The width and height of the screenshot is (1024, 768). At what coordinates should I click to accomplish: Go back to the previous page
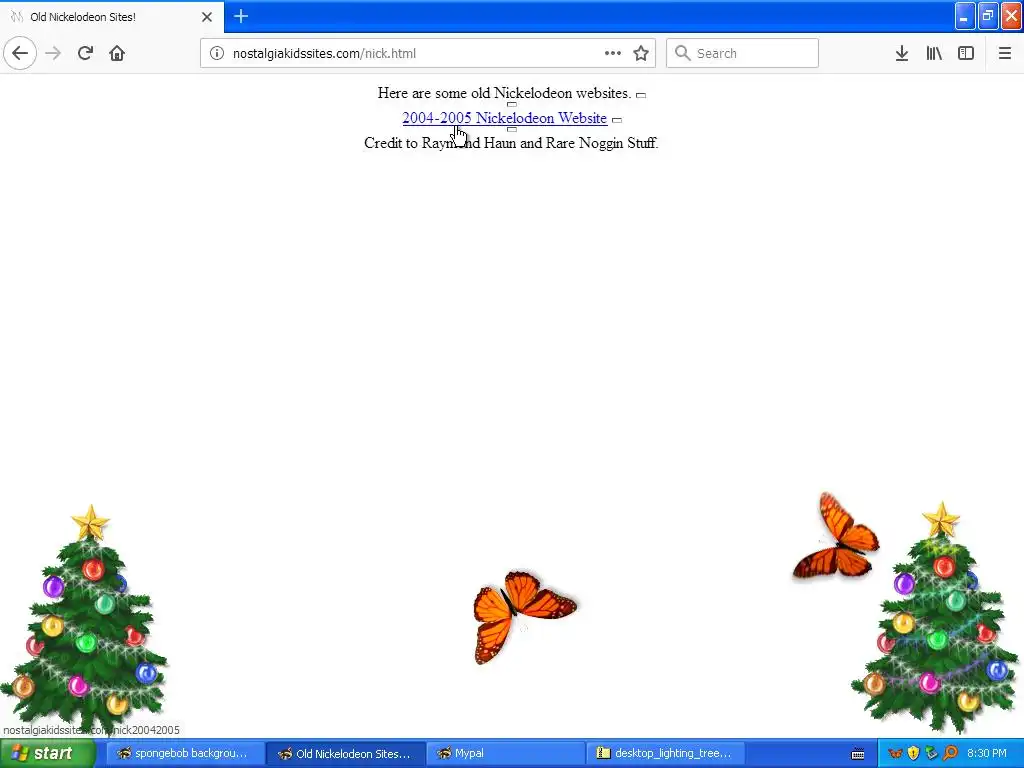coord(20,53)
